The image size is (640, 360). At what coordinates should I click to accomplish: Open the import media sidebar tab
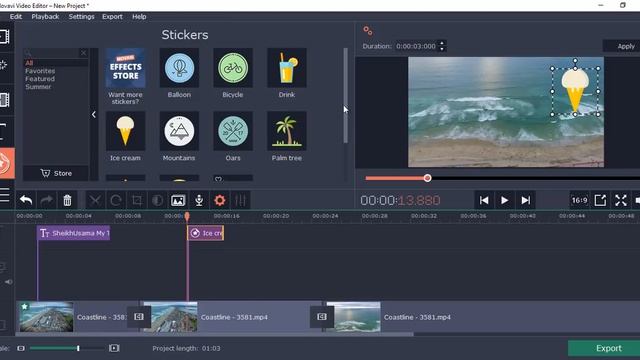[x=5, y=37]
